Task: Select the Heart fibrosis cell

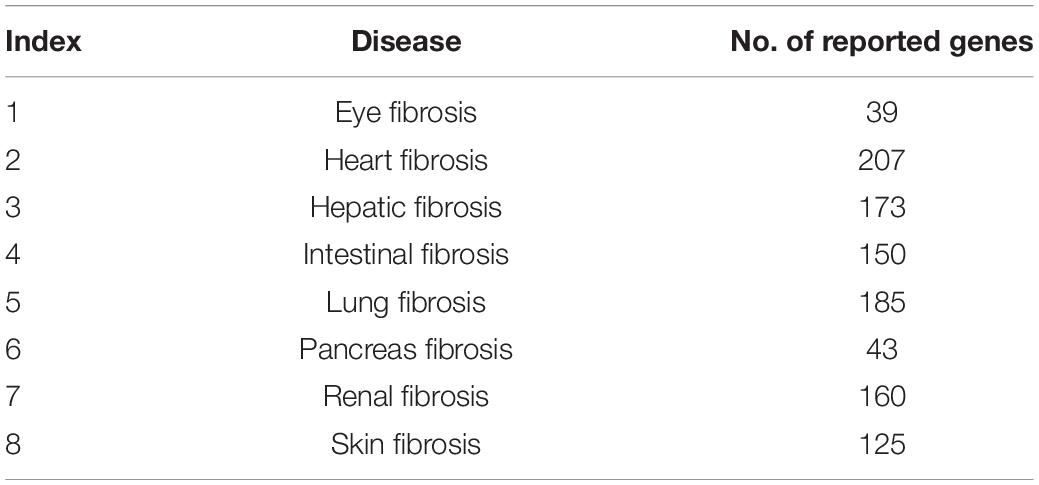Action: (x=406, y=160)
